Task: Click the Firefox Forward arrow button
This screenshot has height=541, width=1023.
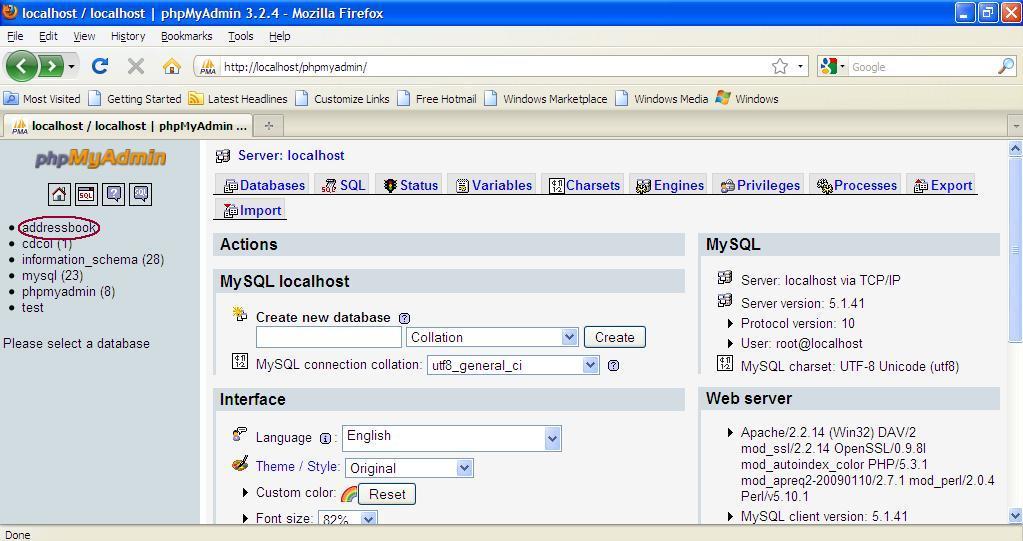Action: [51, 66]
